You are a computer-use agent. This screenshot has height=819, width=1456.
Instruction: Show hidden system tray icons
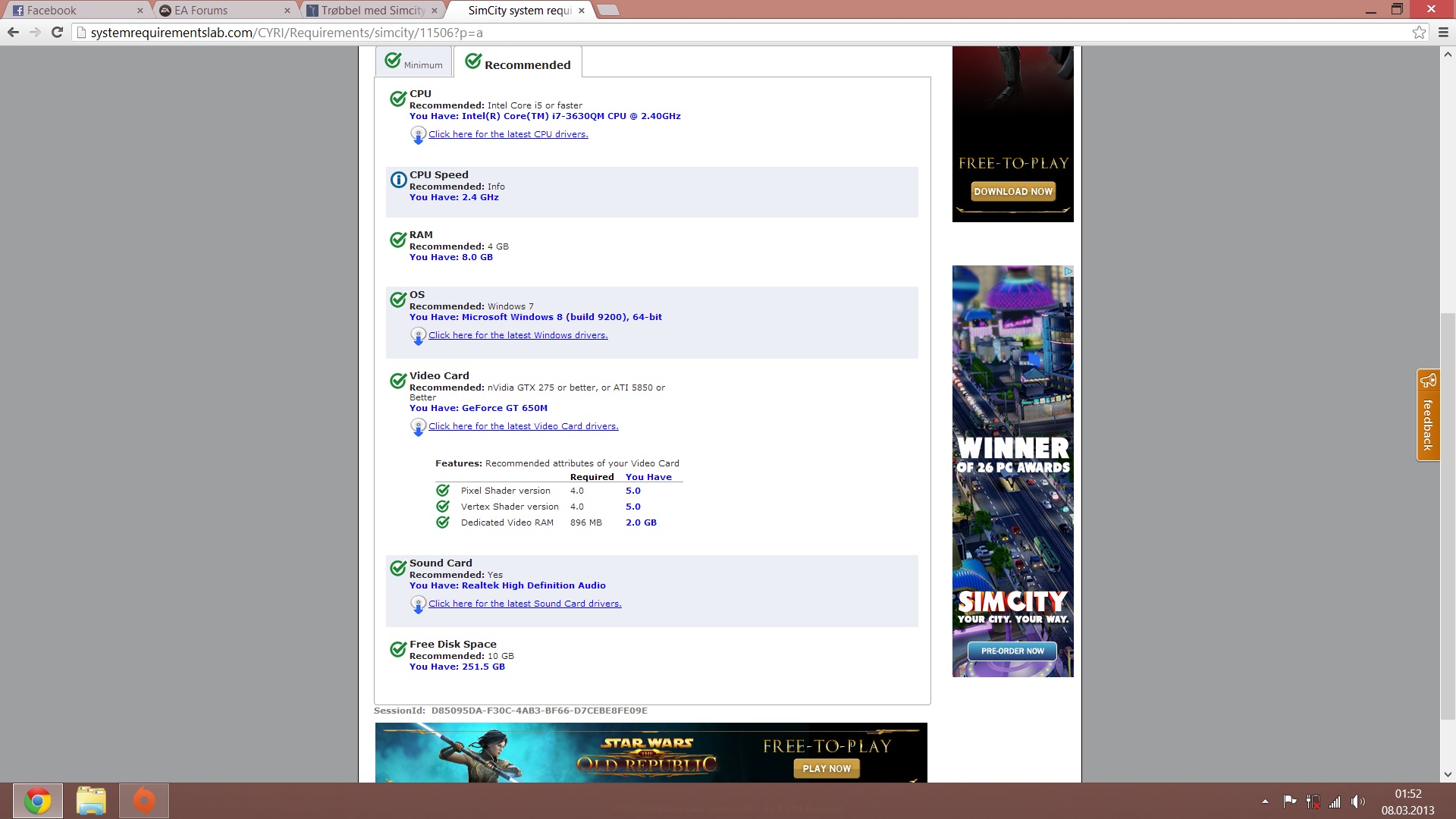coord(1265,802)
